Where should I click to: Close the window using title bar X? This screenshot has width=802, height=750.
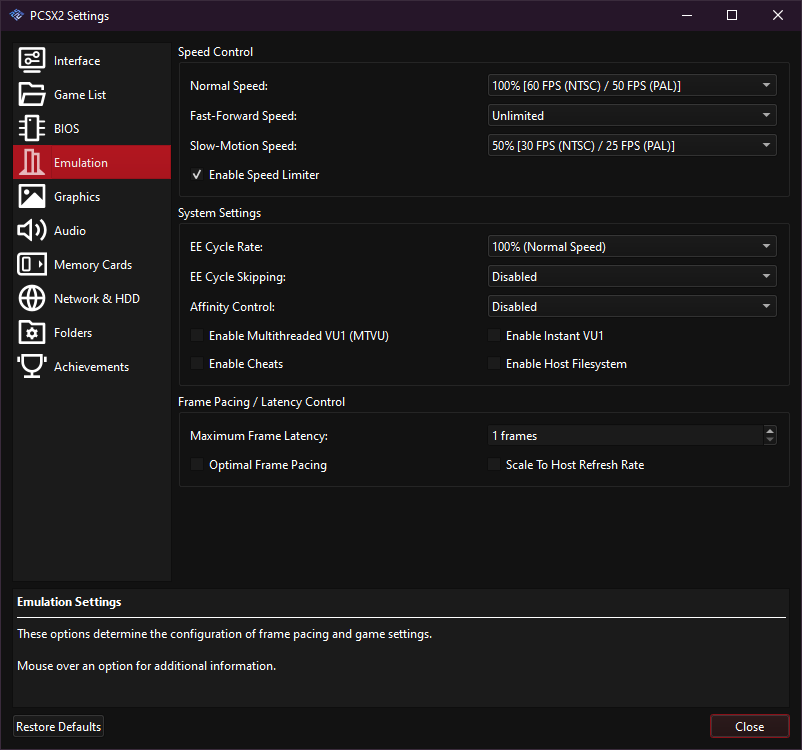(777, 15)
